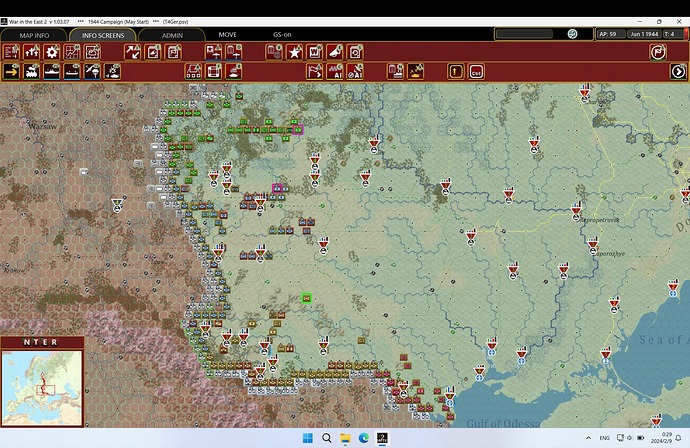
Task: Click the document factory supply icon
Action: click(x=395, y=71)
